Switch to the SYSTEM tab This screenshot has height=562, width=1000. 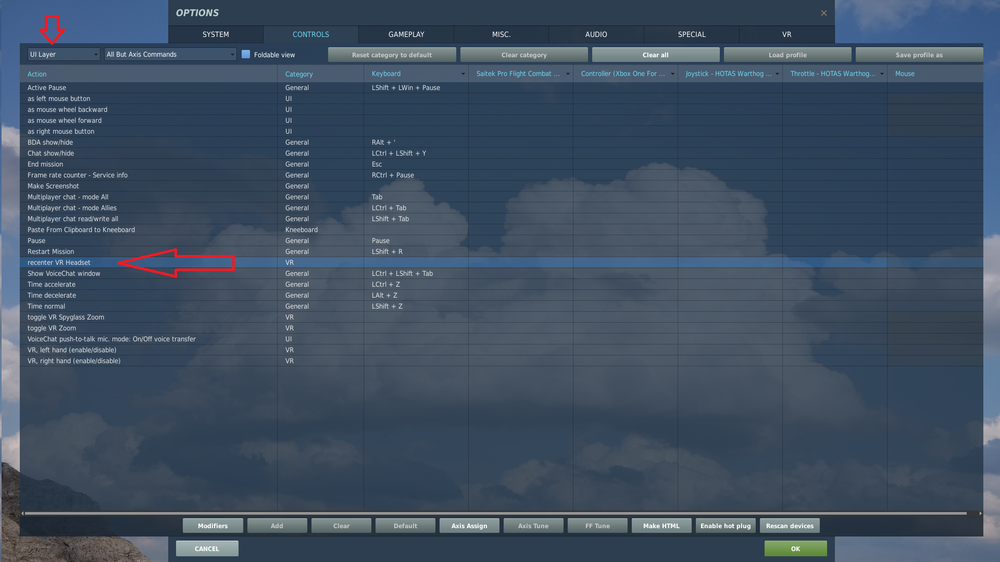[x=216, y=34]
